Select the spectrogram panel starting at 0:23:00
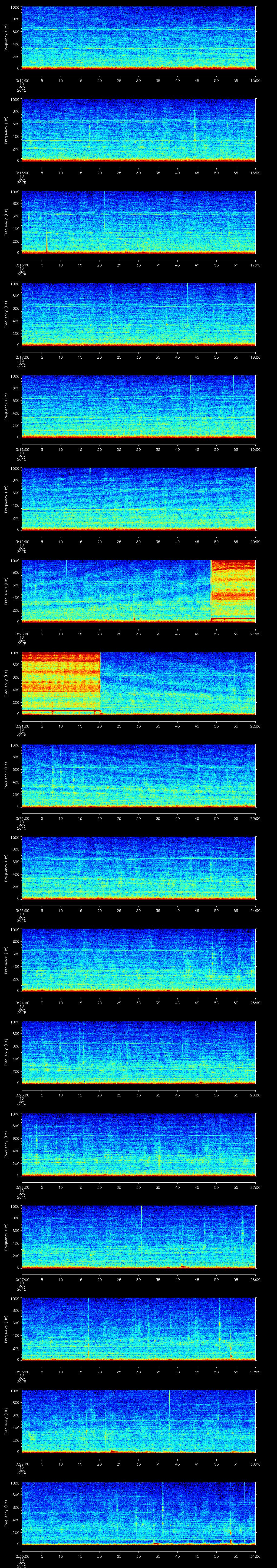 [x=138, y=868]
